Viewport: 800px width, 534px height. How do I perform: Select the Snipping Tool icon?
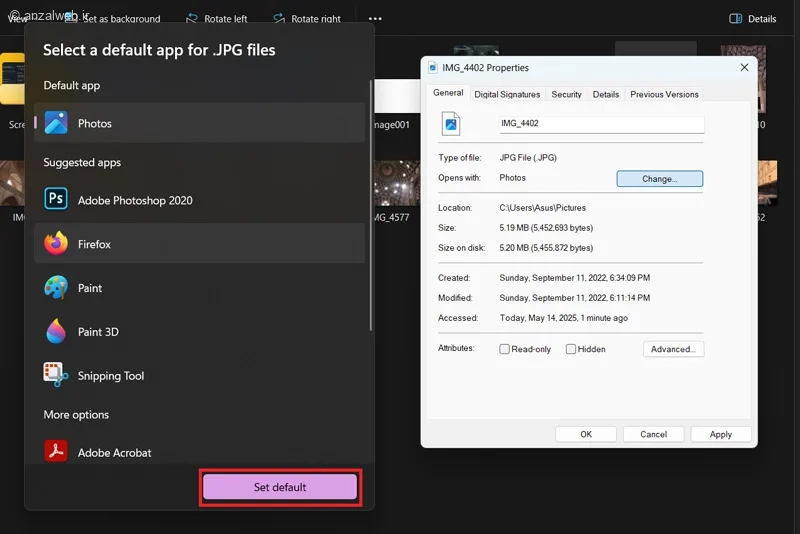pos(56,376)
